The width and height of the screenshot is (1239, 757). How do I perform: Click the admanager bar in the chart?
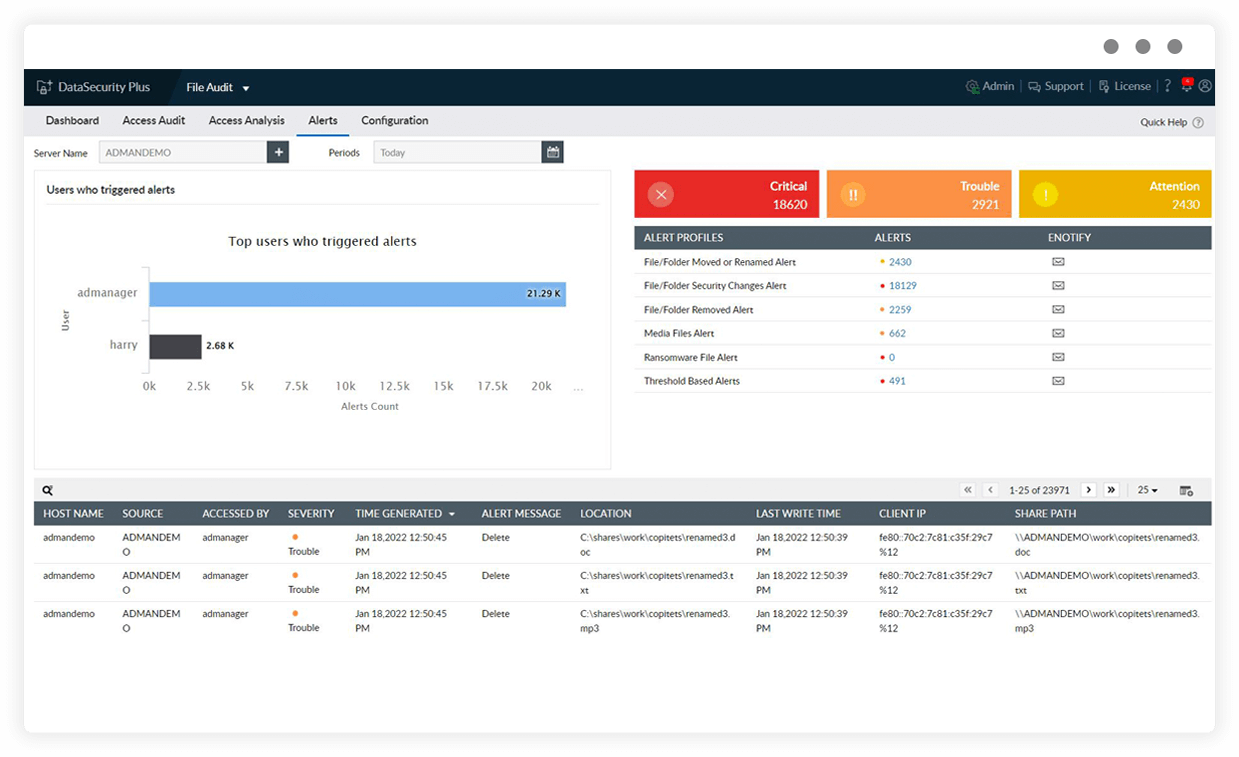click(x=355, y=294)
